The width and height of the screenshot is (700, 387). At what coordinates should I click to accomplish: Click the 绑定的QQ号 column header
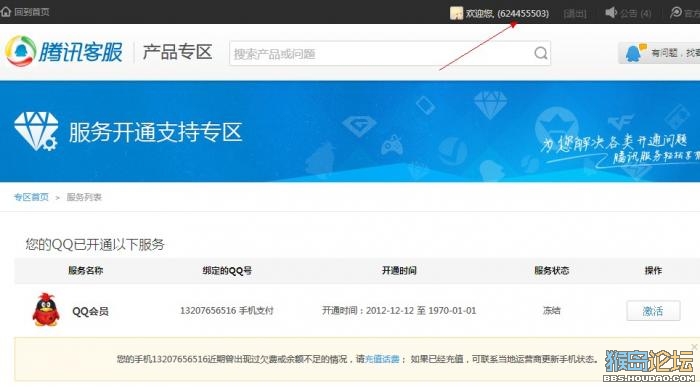(227, 270)
